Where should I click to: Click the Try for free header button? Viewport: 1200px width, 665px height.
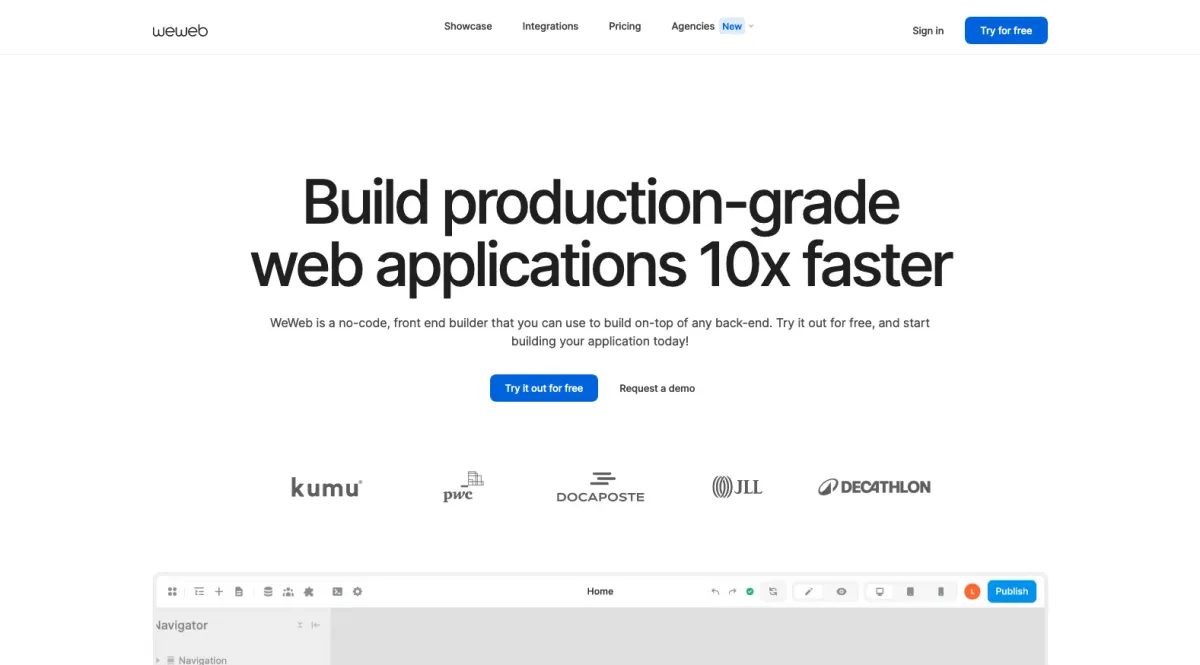click(x=1006, y=31)
